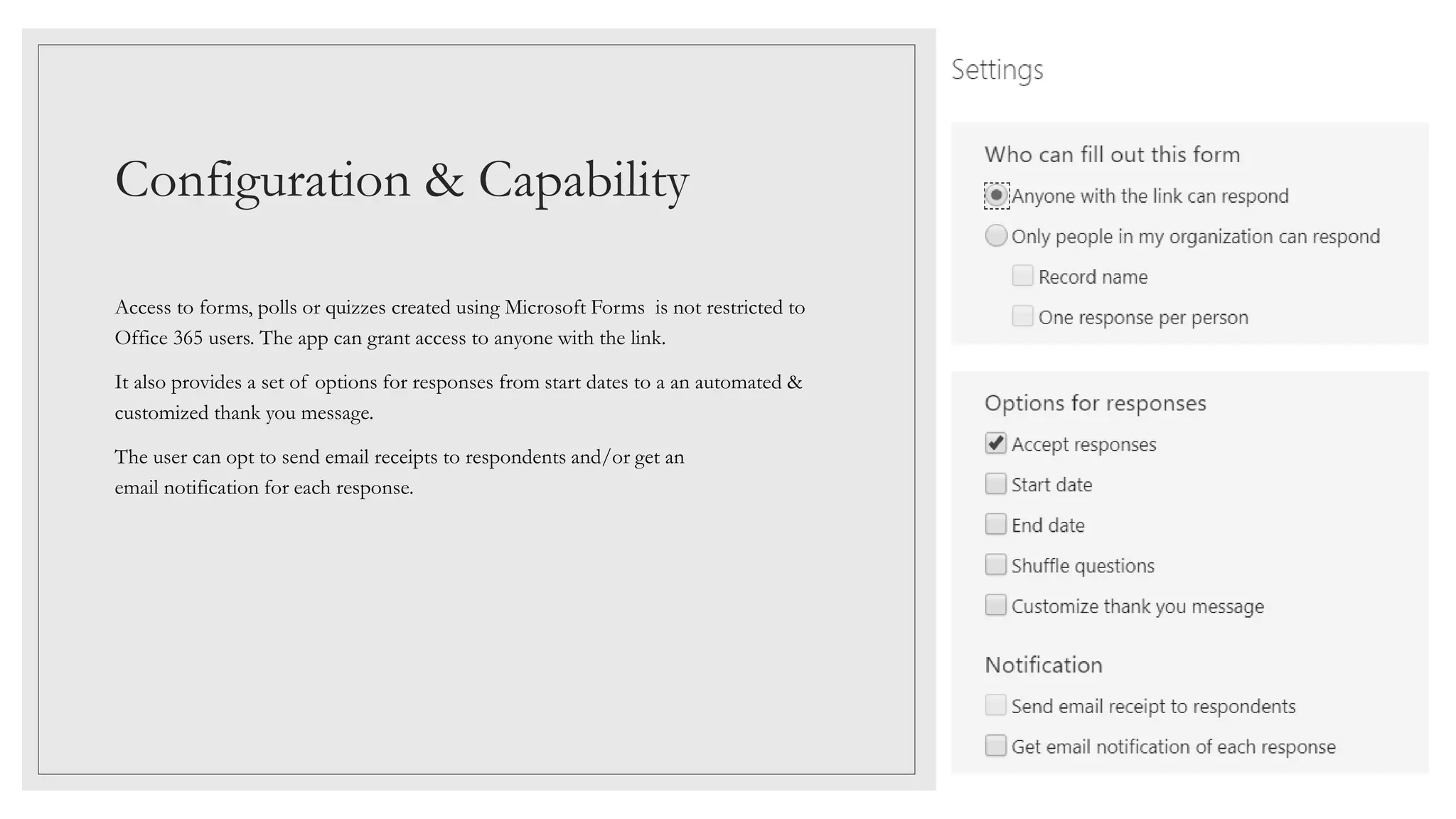The image size is (1456, 819).
Task: Click the 'Shuffle questions' label text
Action: click(1083, 566)
